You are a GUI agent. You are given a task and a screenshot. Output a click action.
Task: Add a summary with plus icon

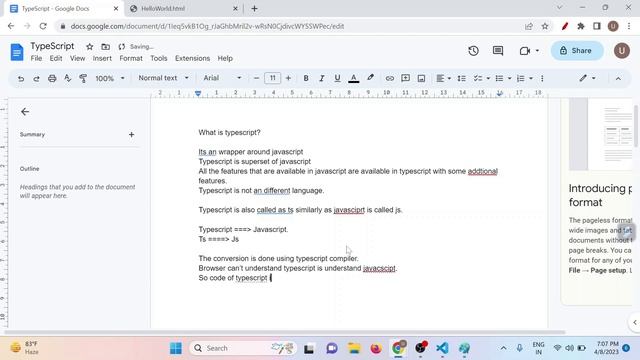(131, 134)
